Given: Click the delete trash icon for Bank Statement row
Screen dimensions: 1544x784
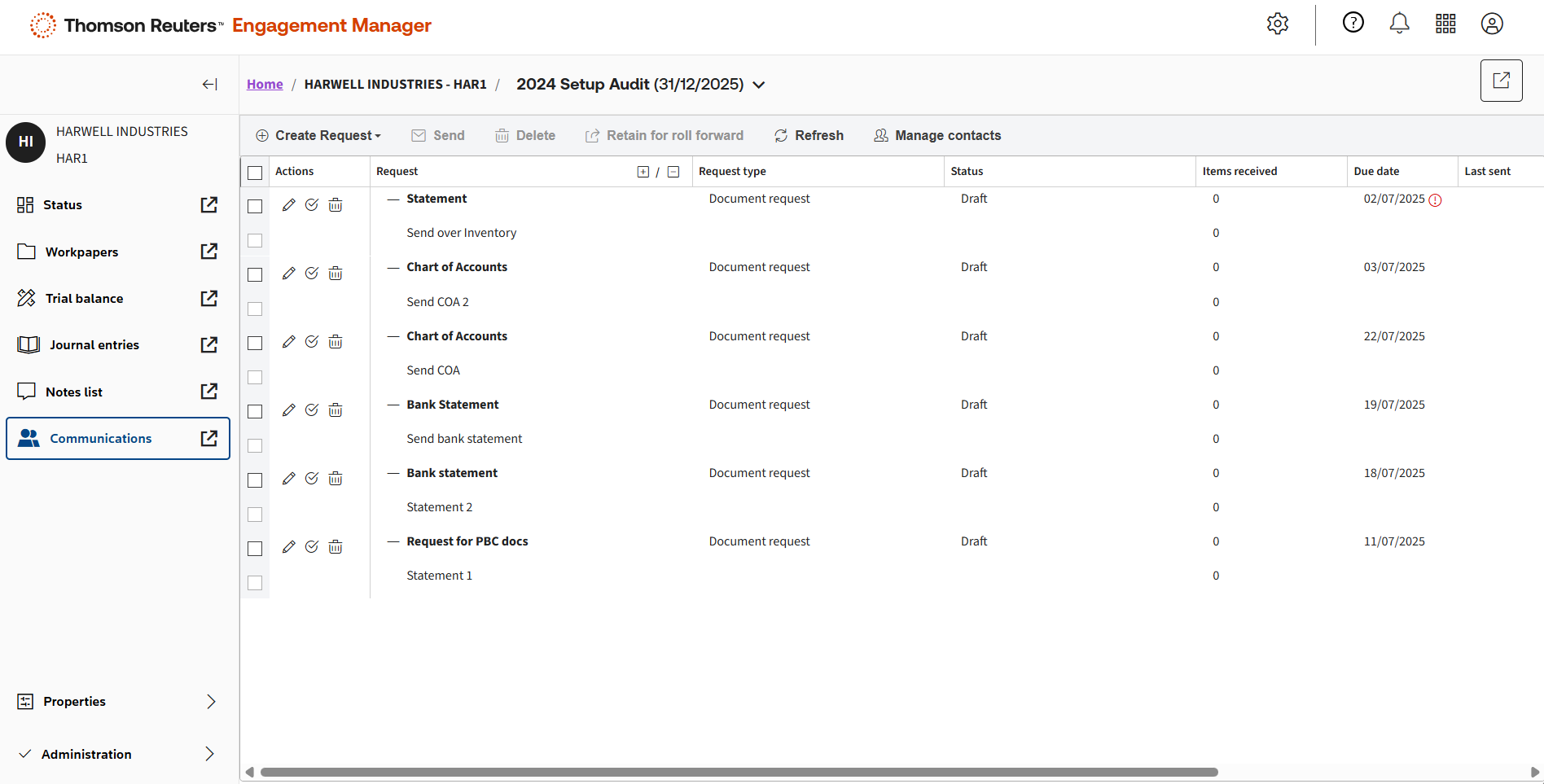Looking at the screenshot, I should (x=336, y=410).
